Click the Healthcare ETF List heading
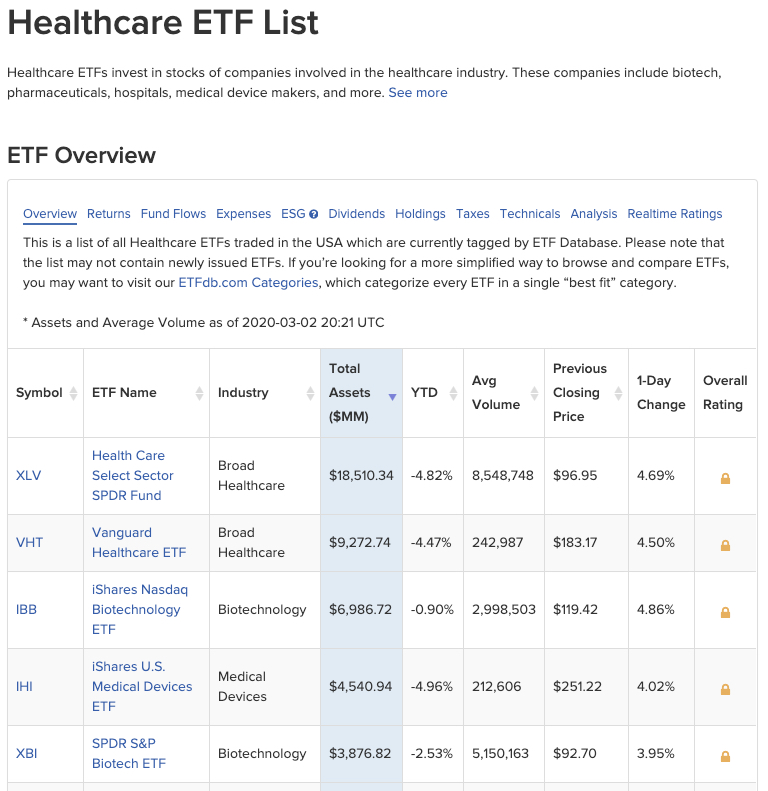The width and height of the screenshot is (768, 791). (163, 23)
